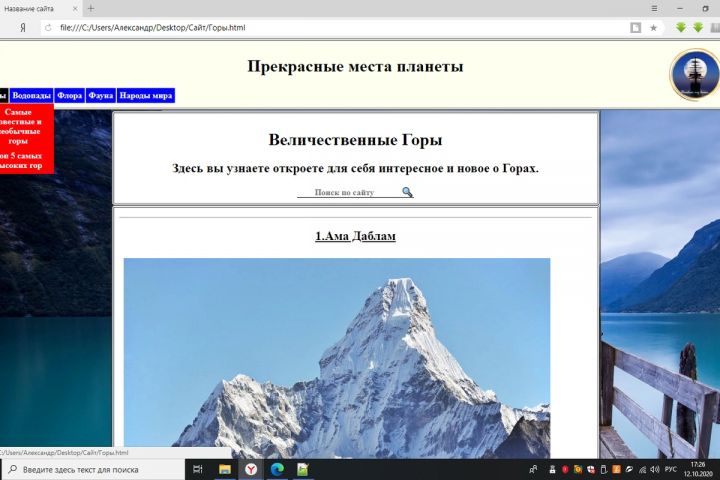This screenshot has height=480, width=720.
Task: Click the red shield antivirus tray icon
Action: tap(565, 469)
